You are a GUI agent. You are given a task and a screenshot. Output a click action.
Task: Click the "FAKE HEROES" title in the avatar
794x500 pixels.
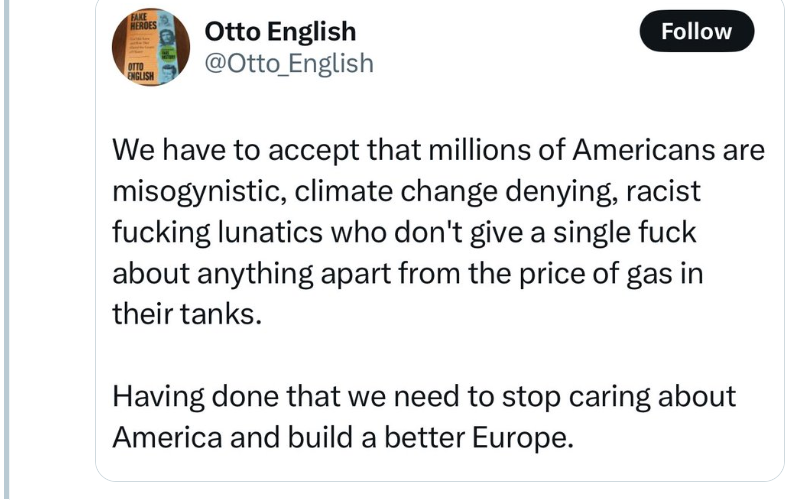click(x=139, y=22)
